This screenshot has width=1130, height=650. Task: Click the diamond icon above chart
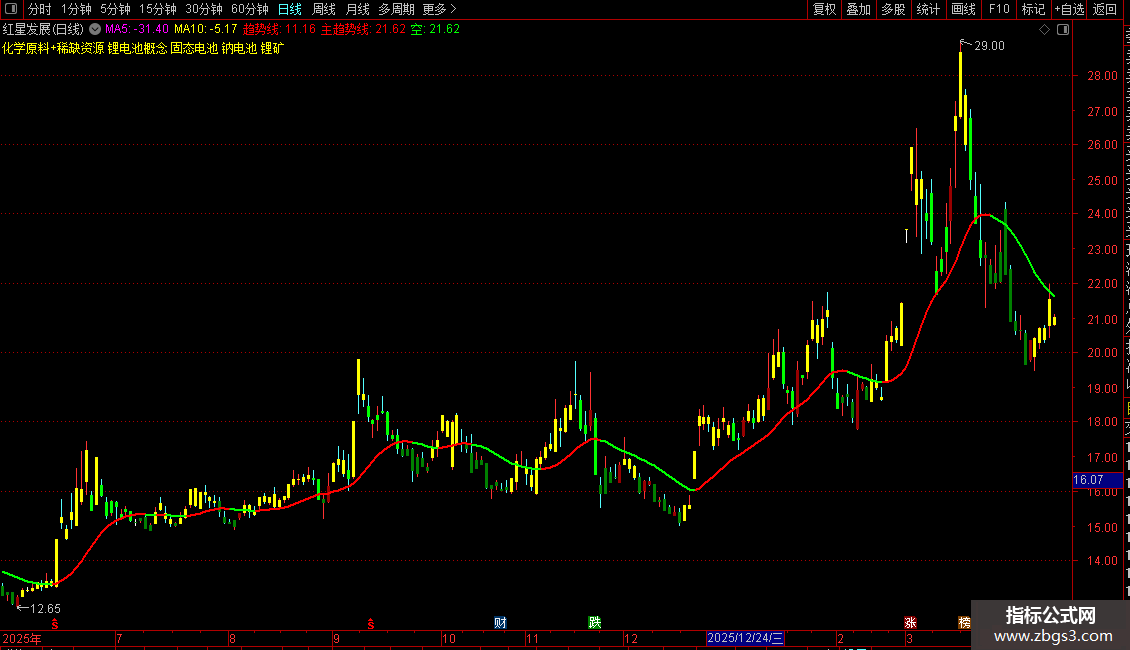(x=1044, y=30)
